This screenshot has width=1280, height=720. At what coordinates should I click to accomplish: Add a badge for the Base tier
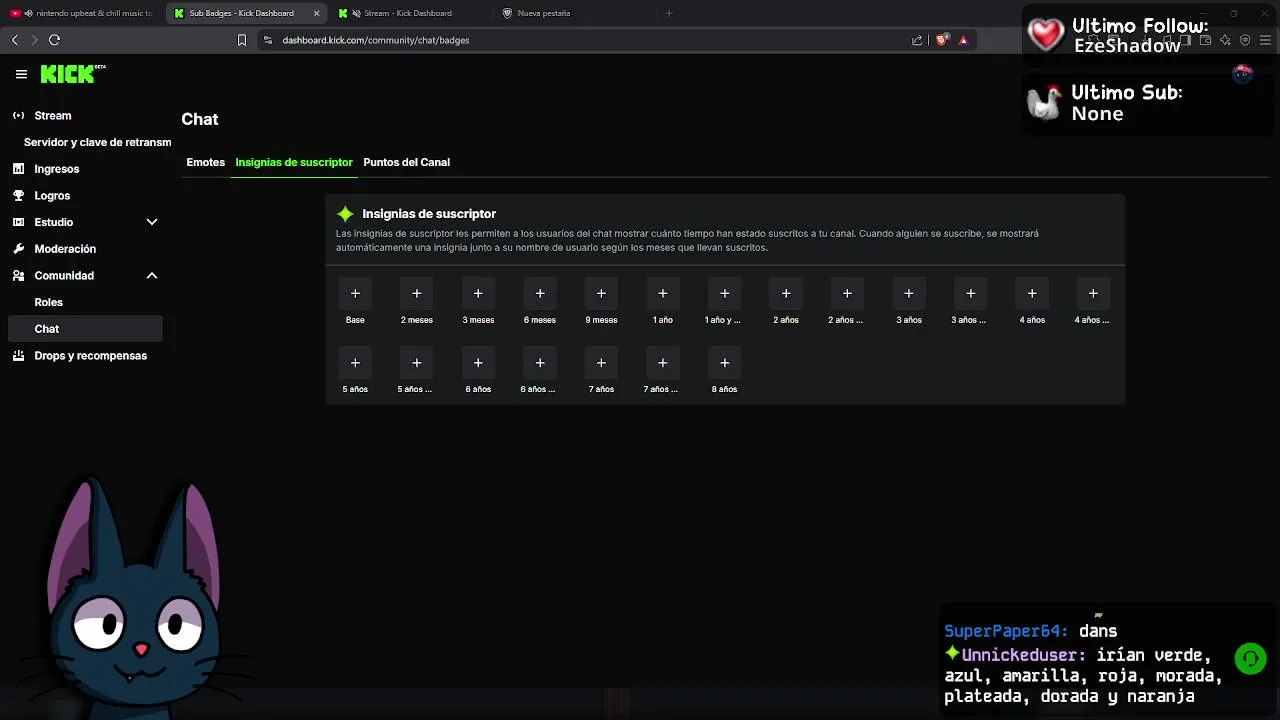(x=355, y=293)
